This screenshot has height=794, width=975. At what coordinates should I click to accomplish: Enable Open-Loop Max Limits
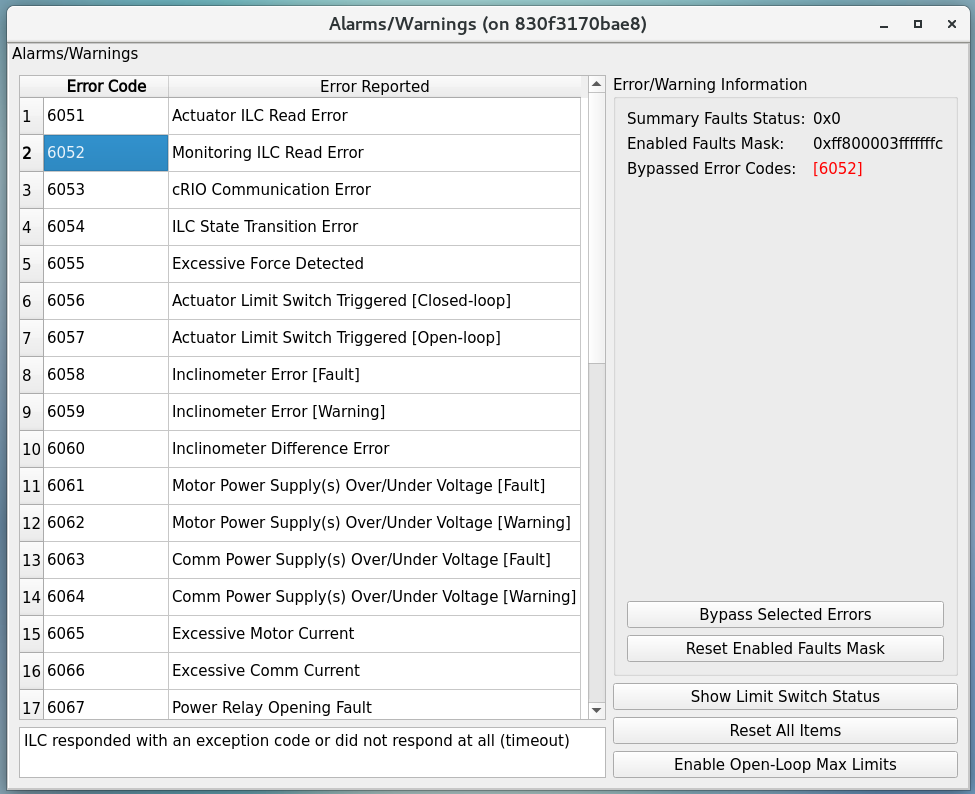coord(785,764)
